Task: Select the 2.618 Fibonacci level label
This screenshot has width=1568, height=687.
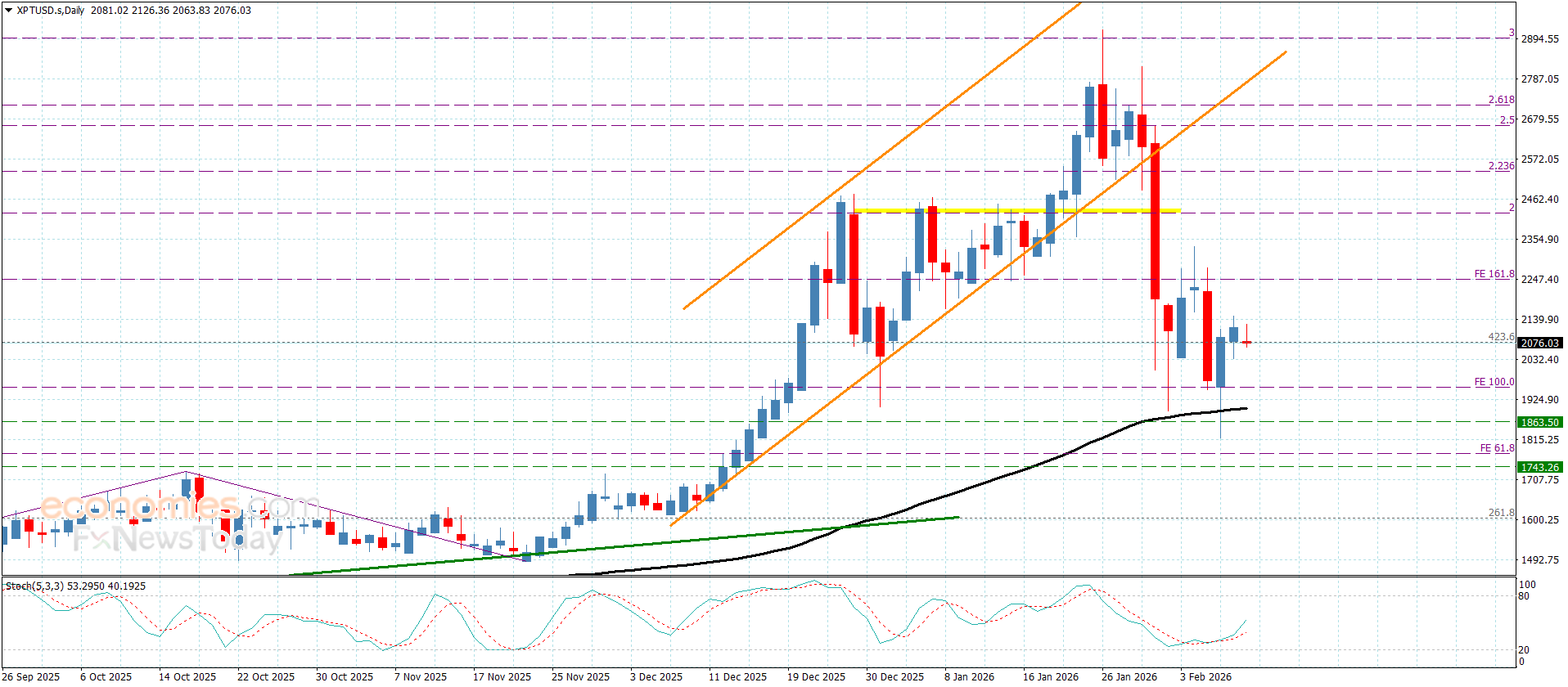Action: coord(1501,100)
